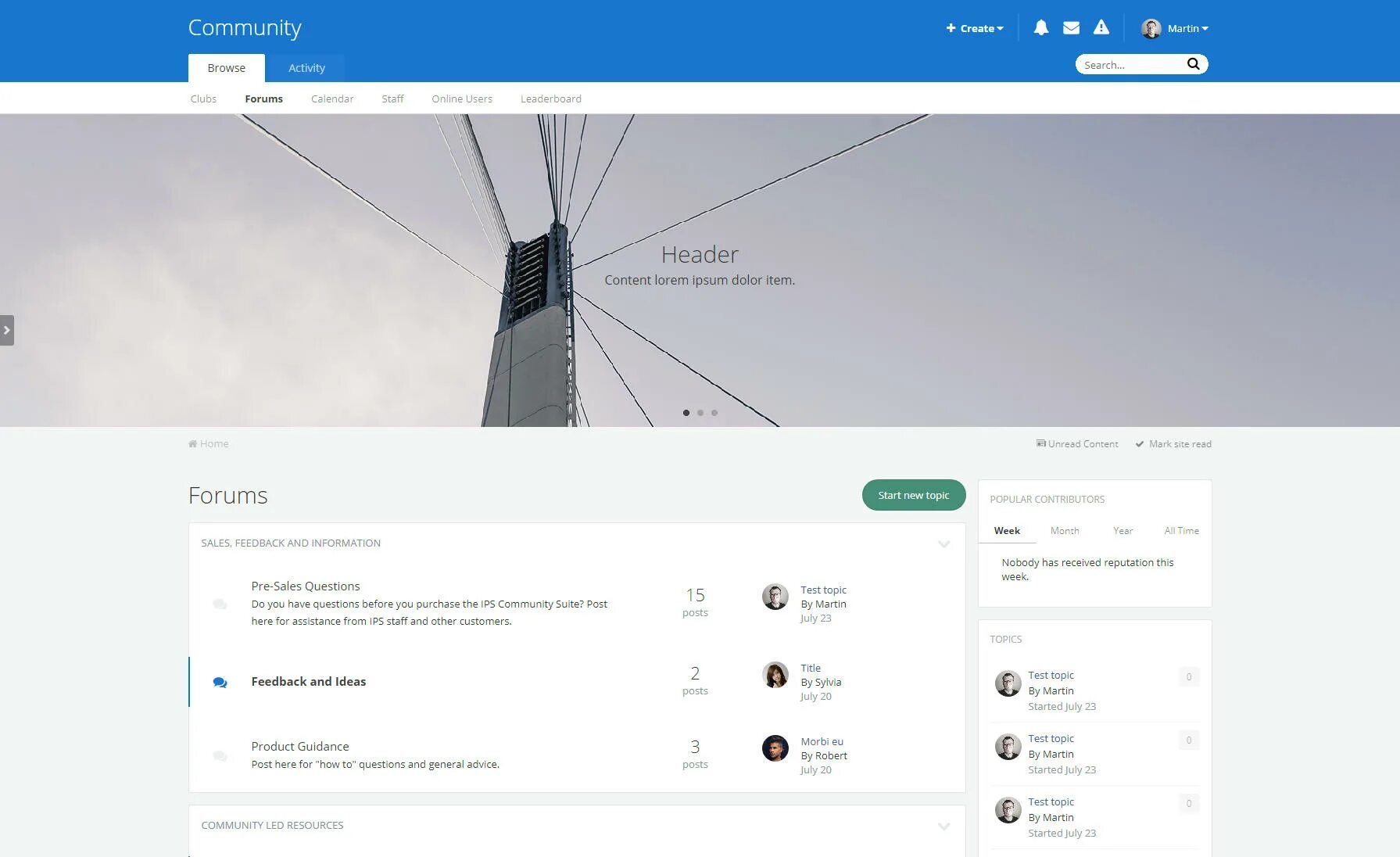Screen dimensions: 1400x857
Task: Open the Forums menu item
Action: point(263,99)
